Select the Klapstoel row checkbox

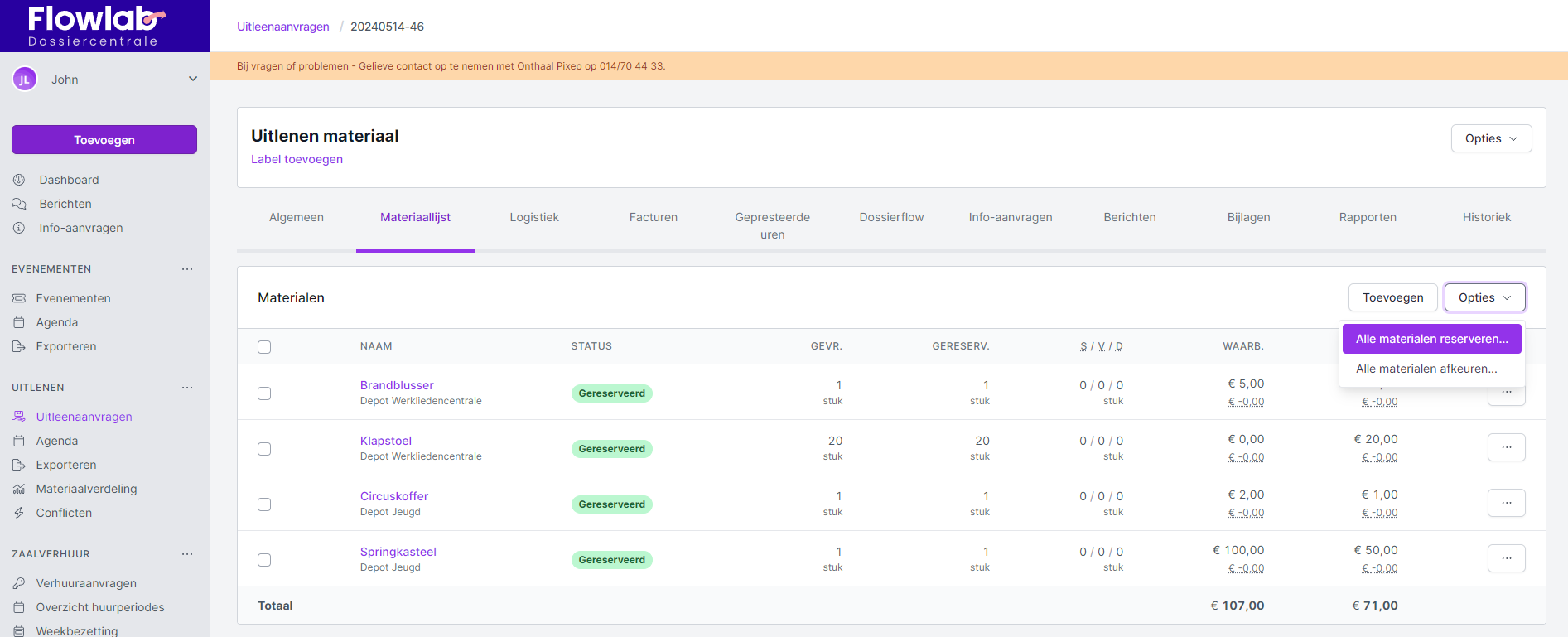click(264, 449)
